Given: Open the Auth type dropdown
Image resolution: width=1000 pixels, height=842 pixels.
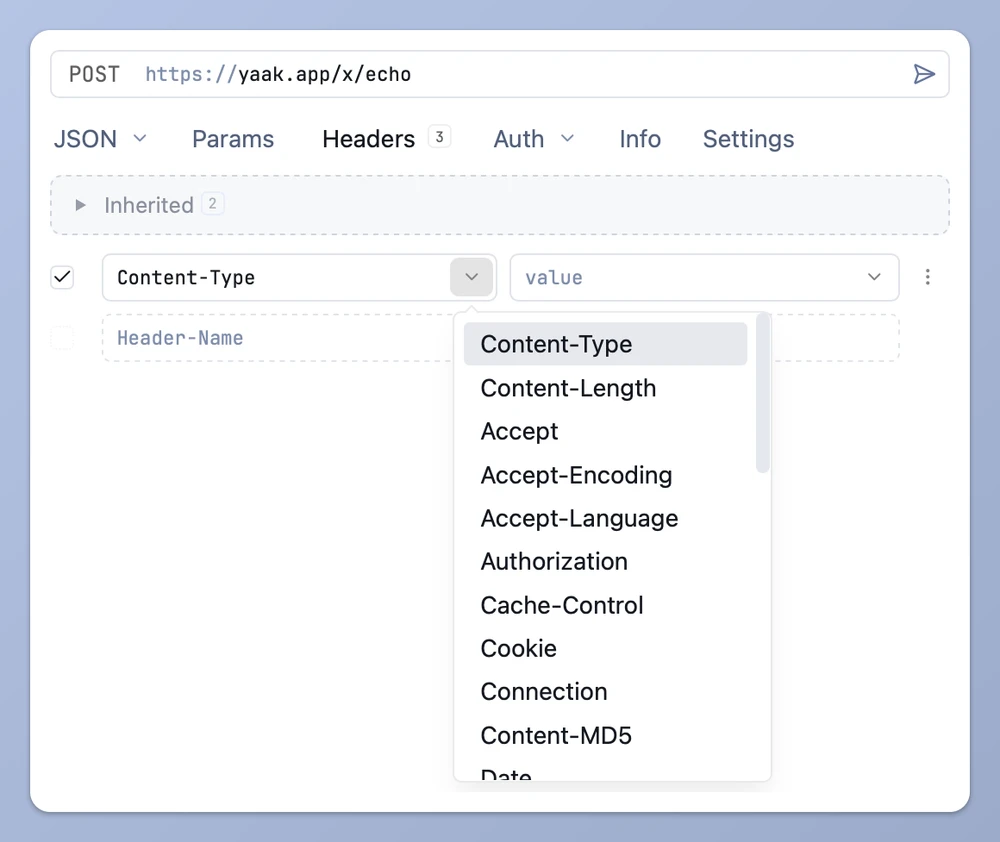Looking at the screenshot, I should 534,139.
